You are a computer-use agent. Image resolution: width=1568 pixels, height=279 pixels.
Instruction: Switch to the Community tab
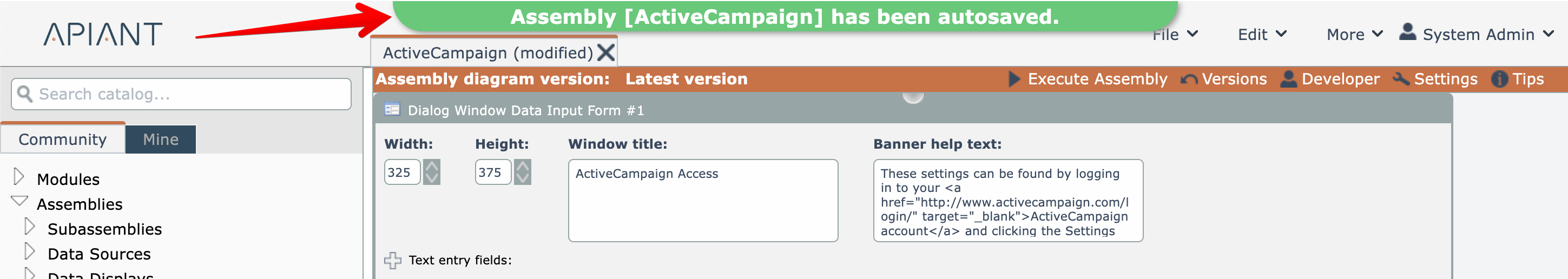pos(63,140)
